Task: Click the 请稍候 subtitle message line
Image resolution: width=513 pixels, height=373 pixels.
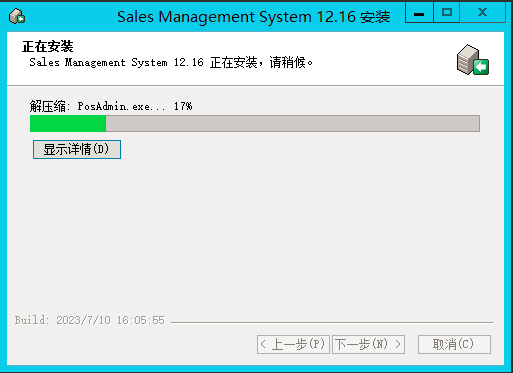Action: (x=171, y=62)
